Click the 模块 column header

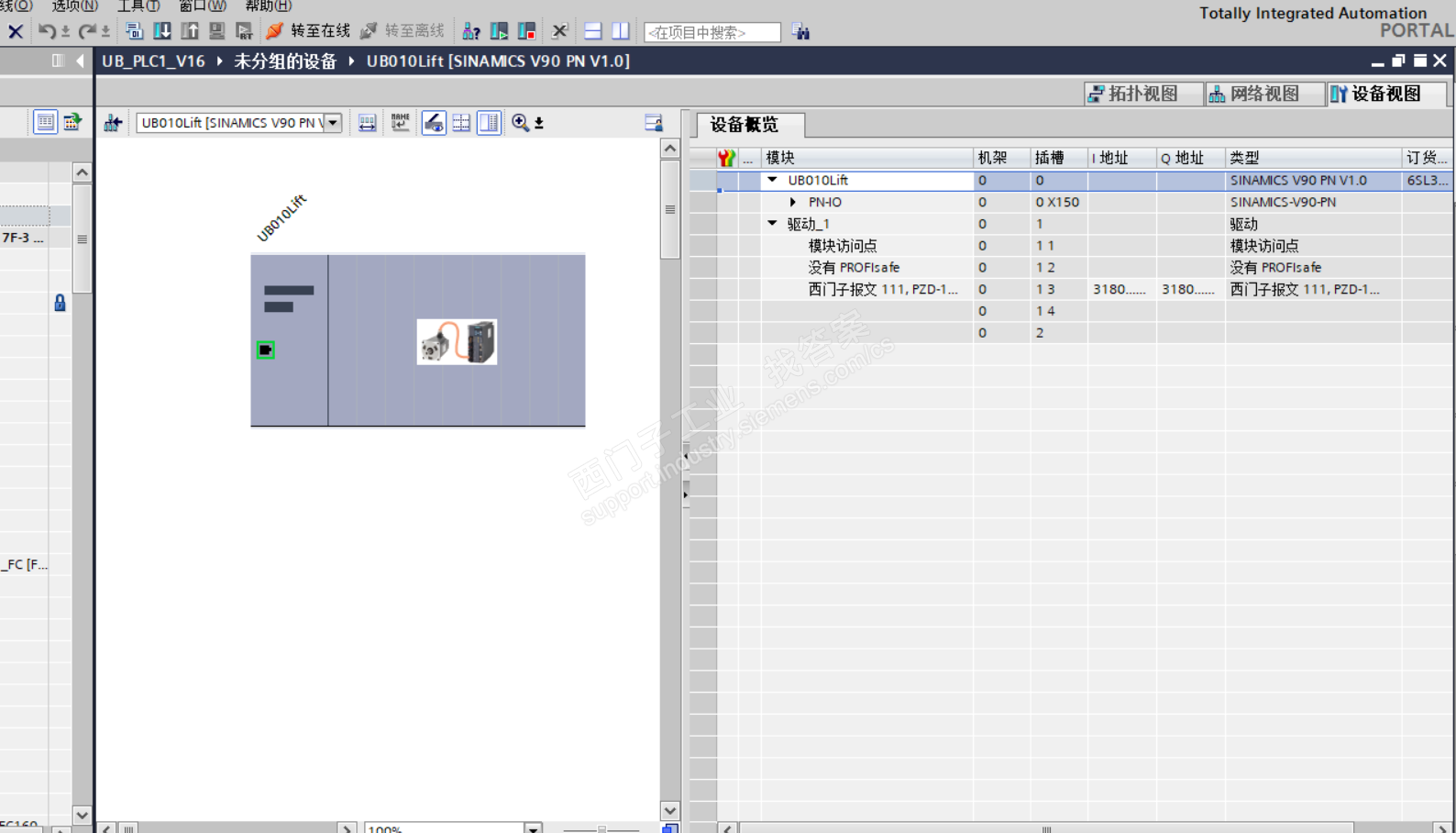[x=866, y=158]
